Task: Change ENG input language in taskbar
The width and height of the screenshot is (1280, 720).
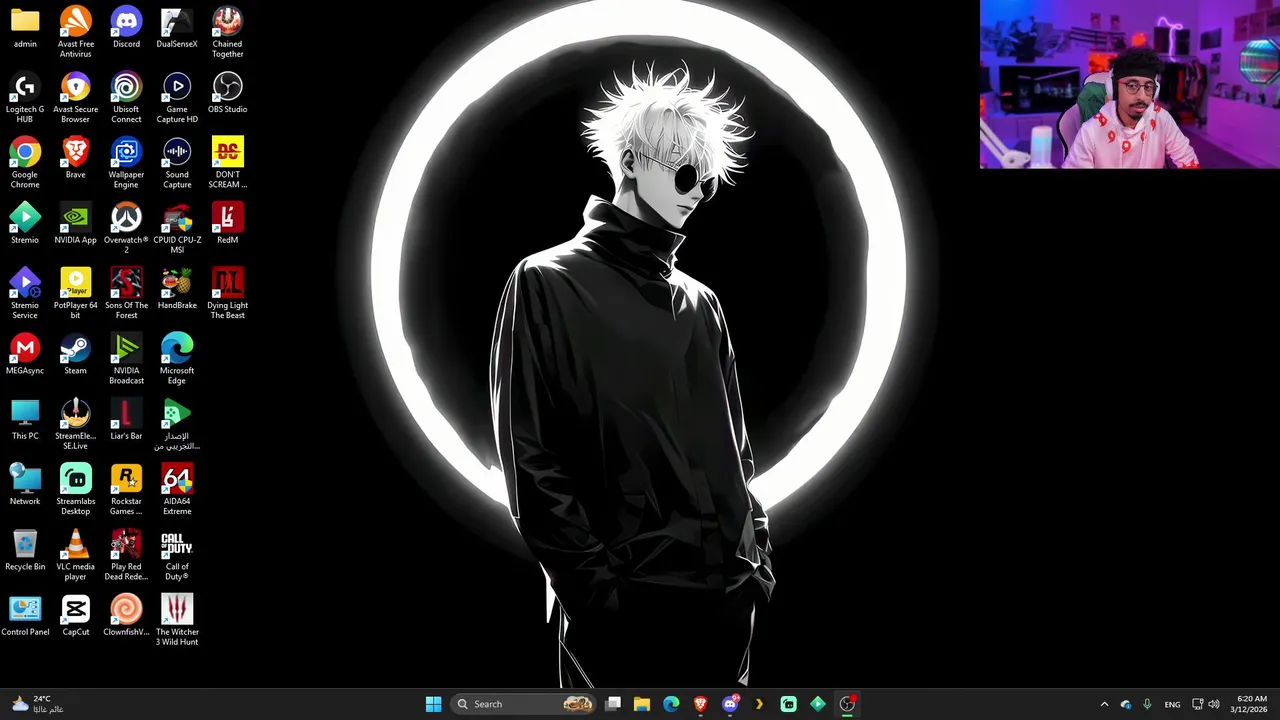Action: point(1172,704)
